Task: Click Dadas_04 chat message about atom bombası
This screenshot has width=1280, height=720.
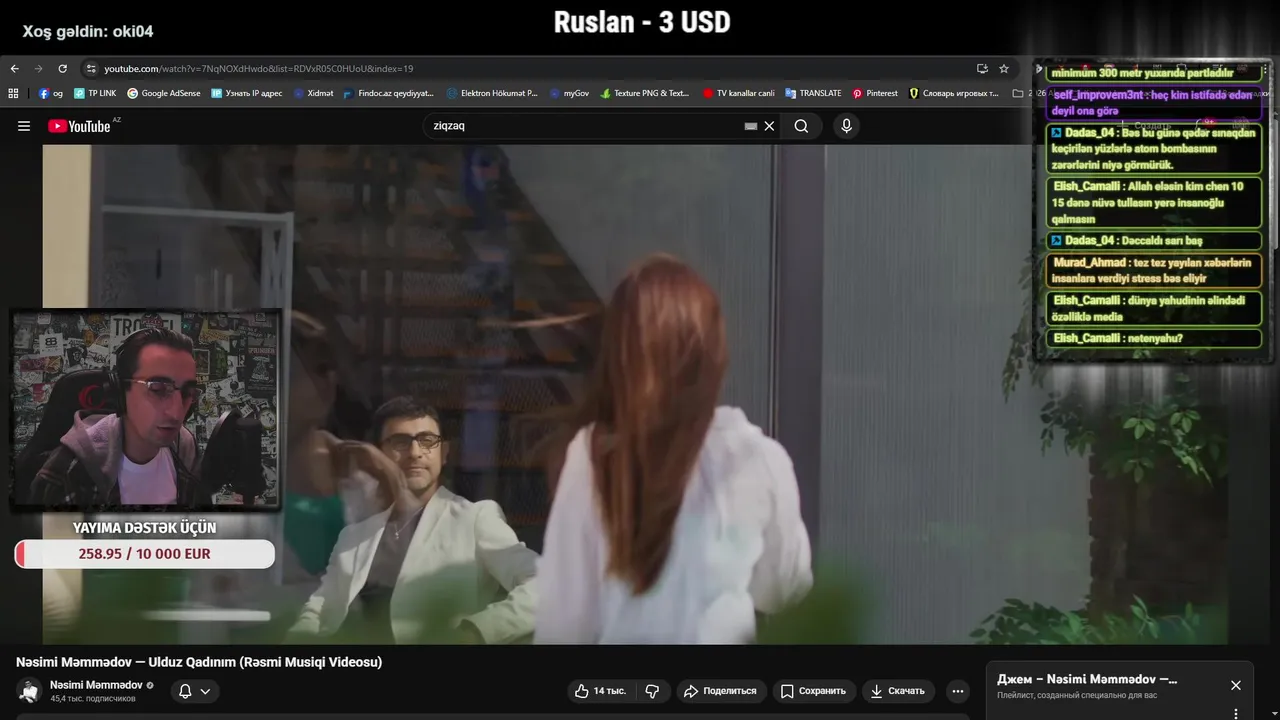Action: (1154, 149)
